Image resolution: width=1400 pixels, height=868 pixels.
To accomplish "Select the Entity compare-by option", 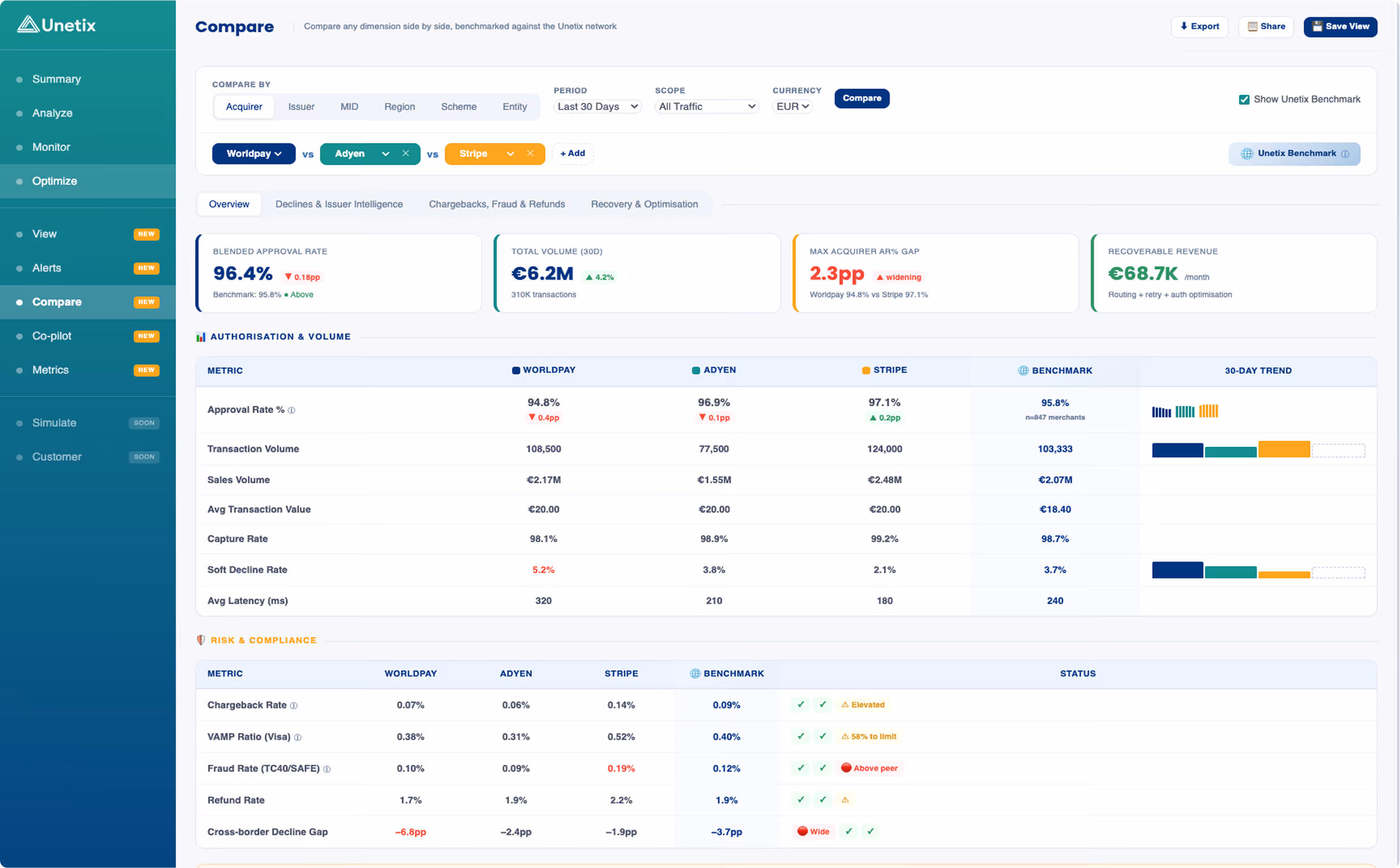I will pyautogui.click(x=515, y=107).
